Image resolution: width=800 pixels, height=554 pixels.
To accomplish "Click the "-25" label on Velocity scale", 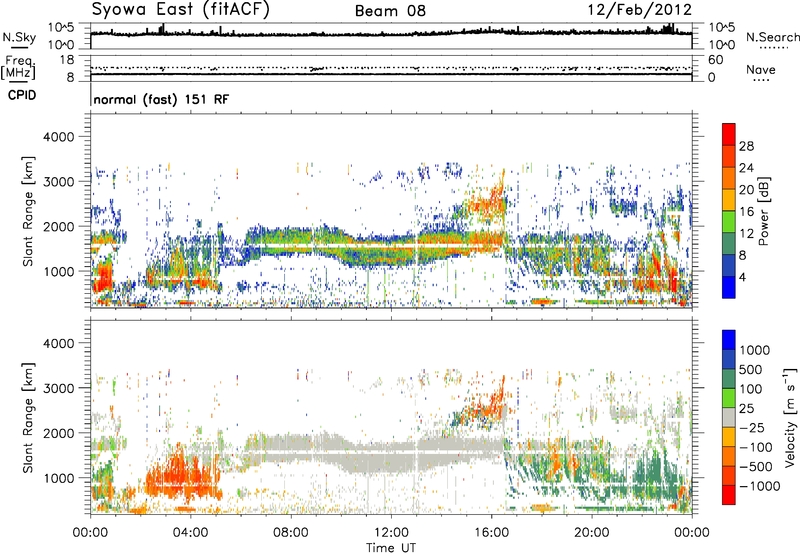I will click(751, 427).
